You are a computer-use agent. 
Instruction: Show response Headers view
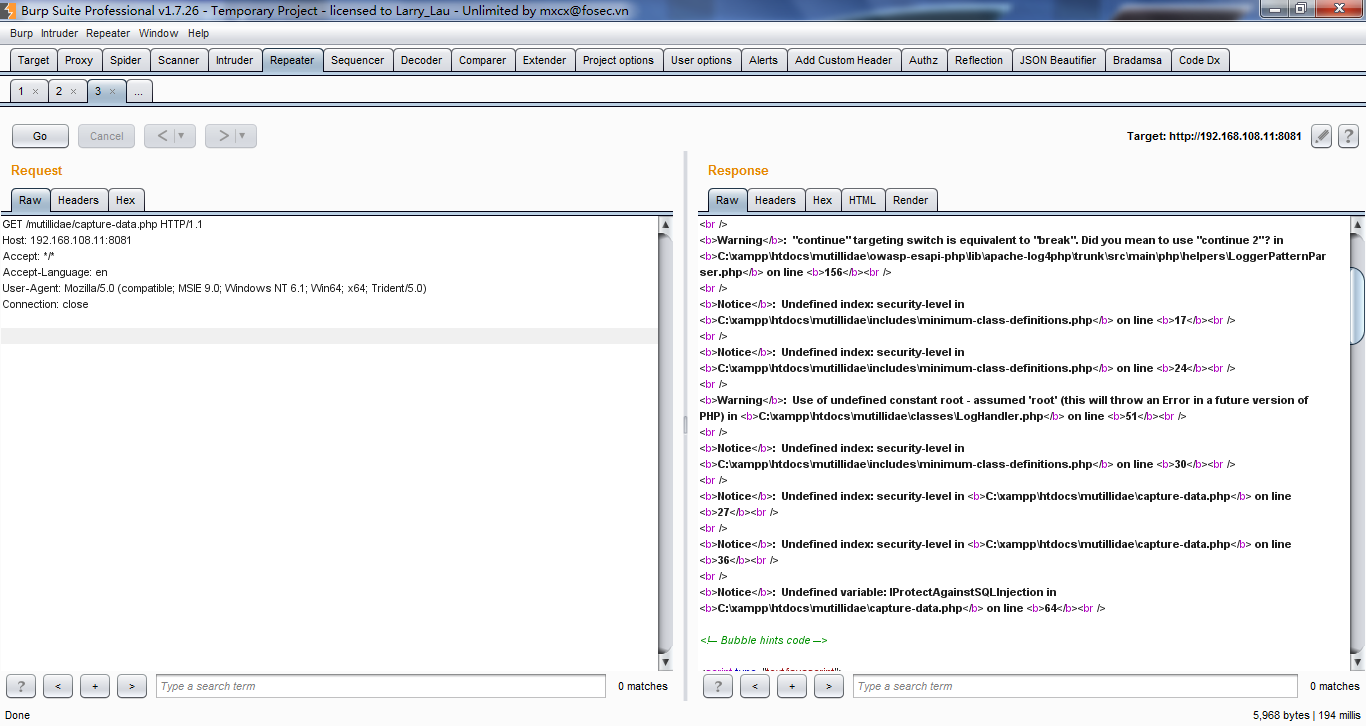775,200
